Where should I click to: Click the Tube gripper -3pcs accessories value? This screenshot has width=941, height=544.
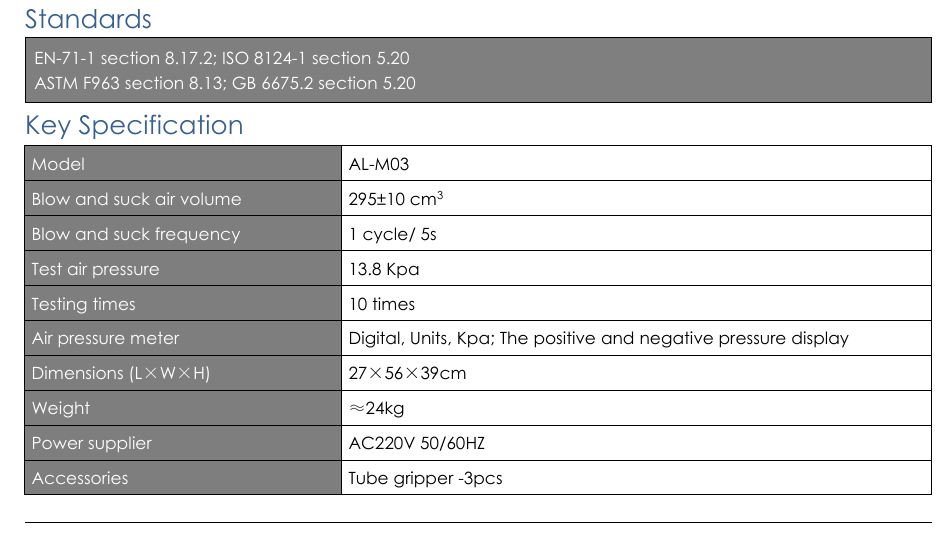point(425,478)
